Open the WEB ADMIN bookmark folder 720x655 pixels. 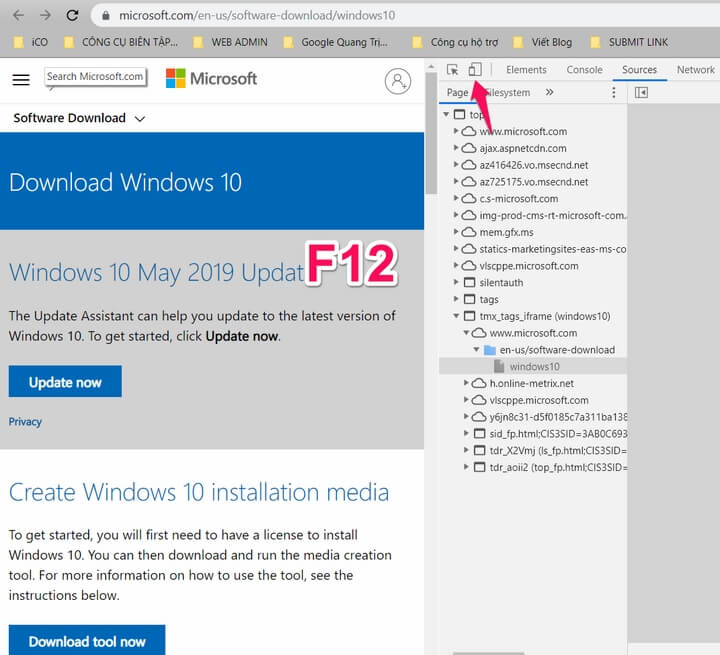pos(231,42)
